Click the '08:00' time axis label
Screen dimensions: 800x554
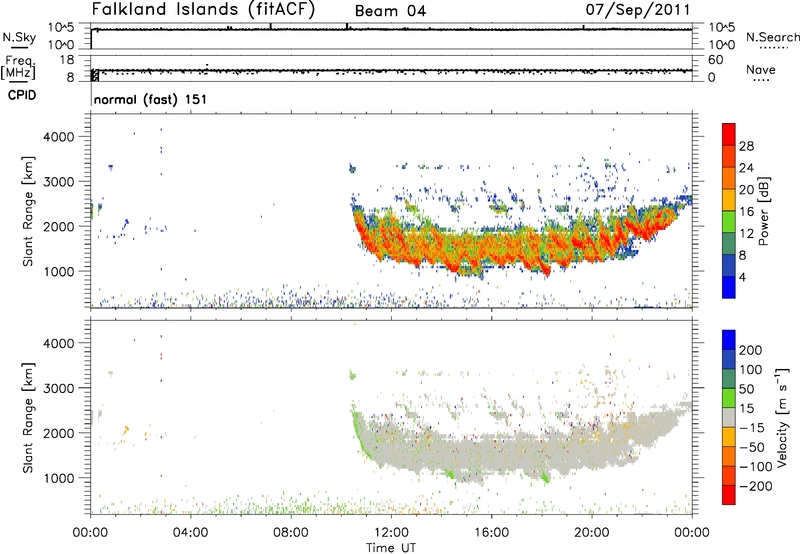(x=291, y=533)
